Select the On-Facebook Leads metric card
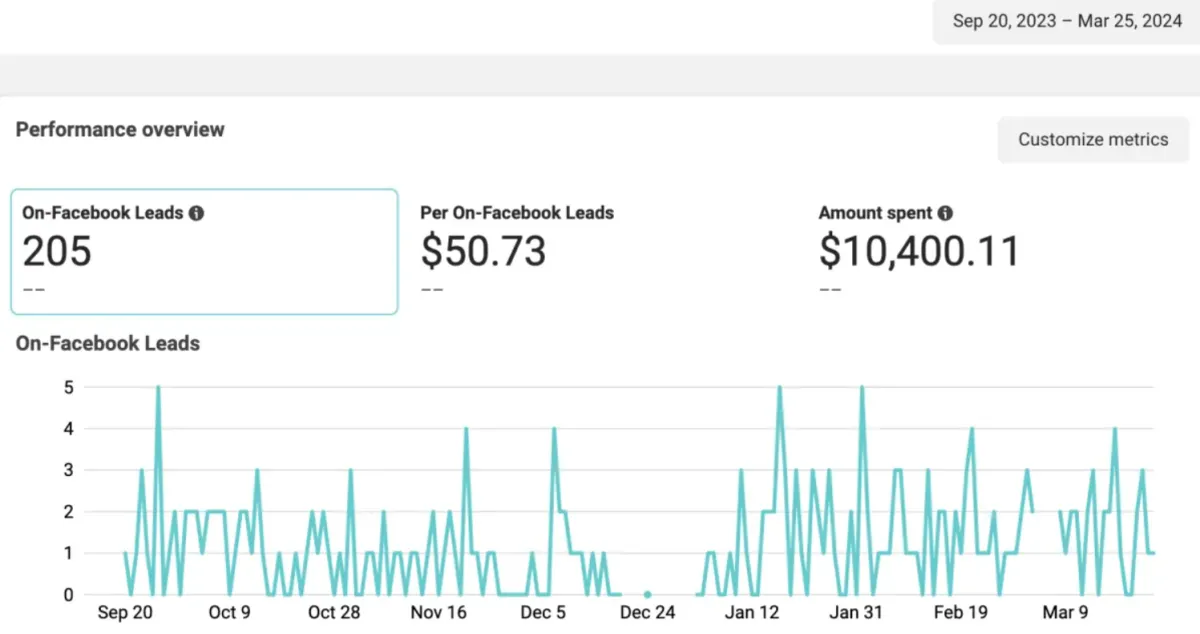 coord(205,252)
